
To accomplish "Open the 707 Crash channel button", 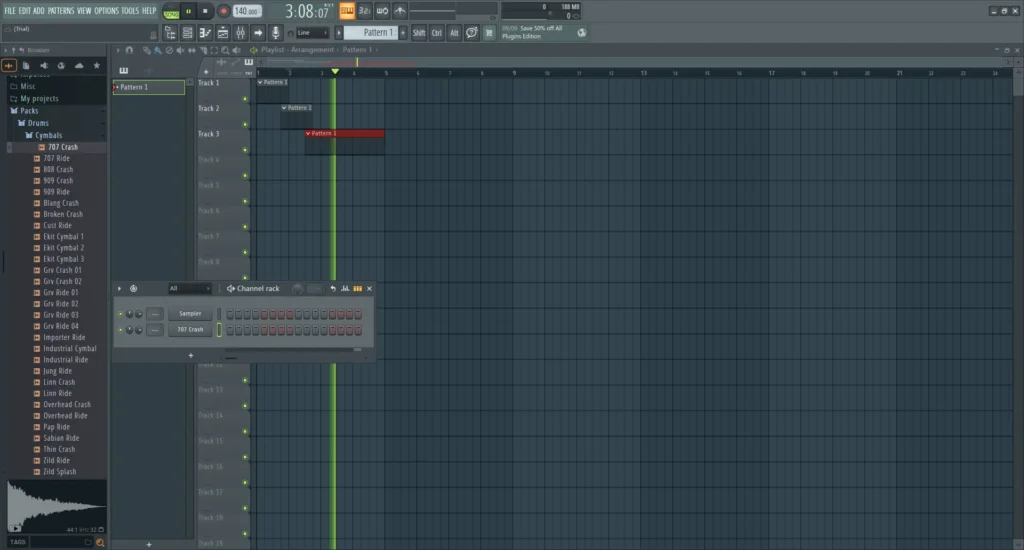I will click(190, 330).
